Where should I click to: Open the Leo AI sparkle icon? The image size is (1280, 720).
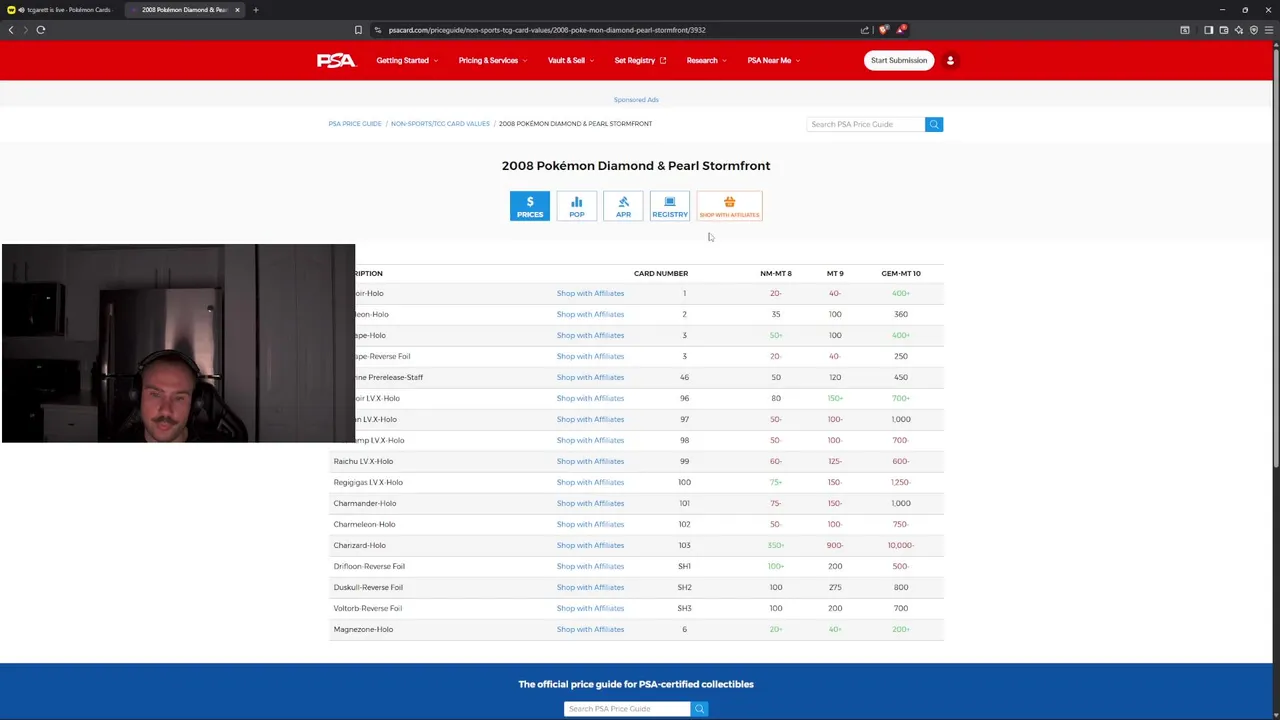point(1238,30)
